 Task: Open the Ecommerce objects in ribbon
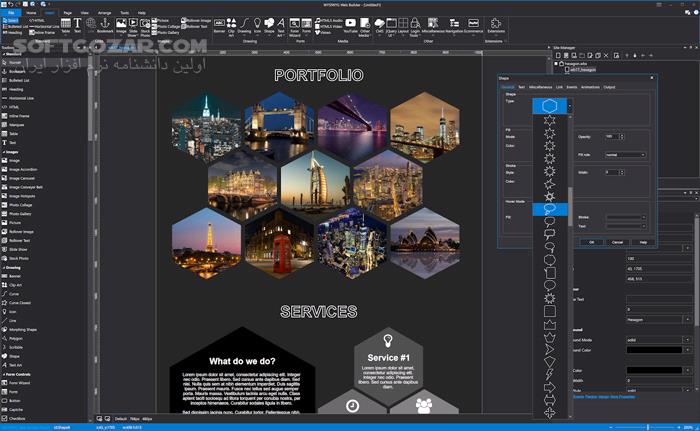473,26
